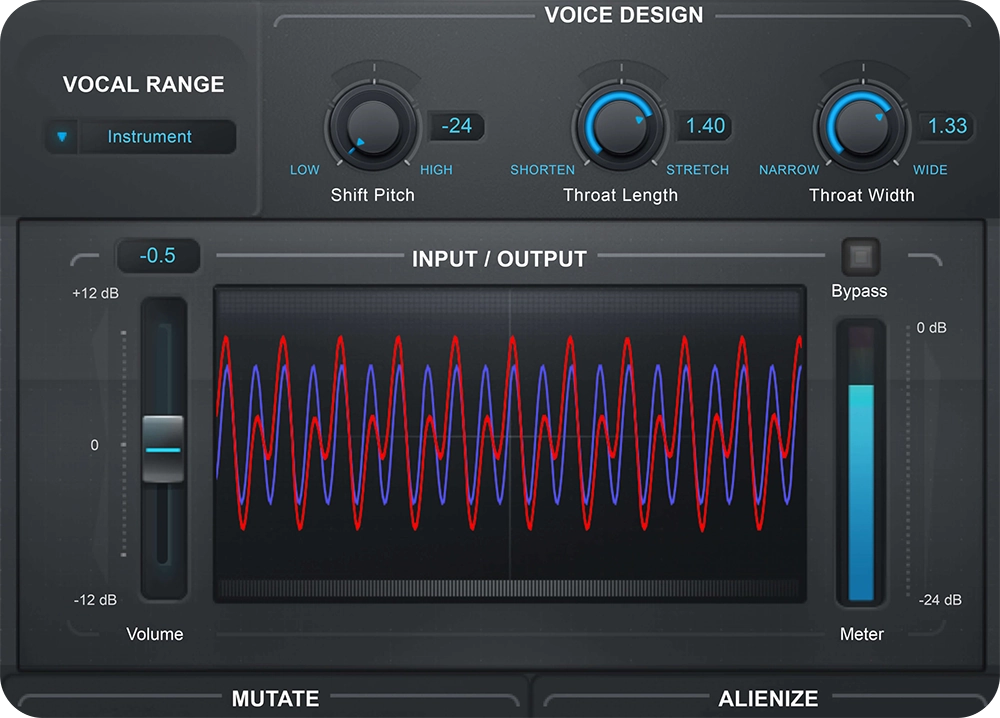
Task: Click the output level Meter
Action: click(861, 460)
